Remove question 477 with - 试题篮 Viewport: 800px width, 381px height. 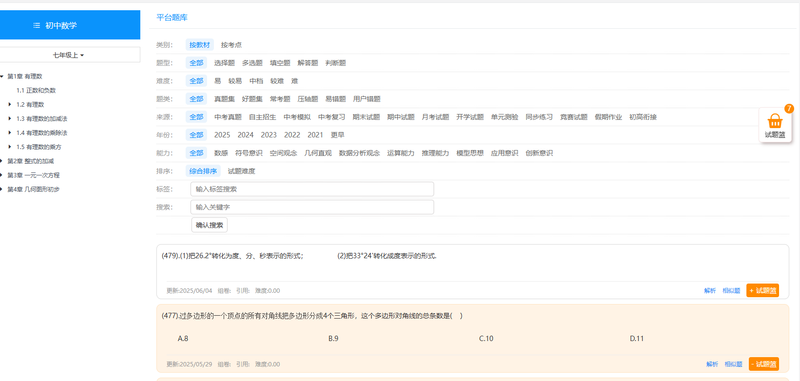click(x=764, y=364)
